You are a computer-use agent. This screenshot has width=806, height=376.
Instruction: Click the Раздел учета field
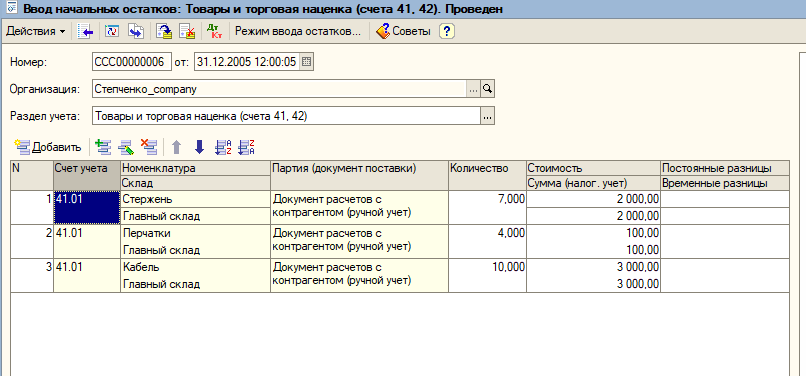click(286, 116)
